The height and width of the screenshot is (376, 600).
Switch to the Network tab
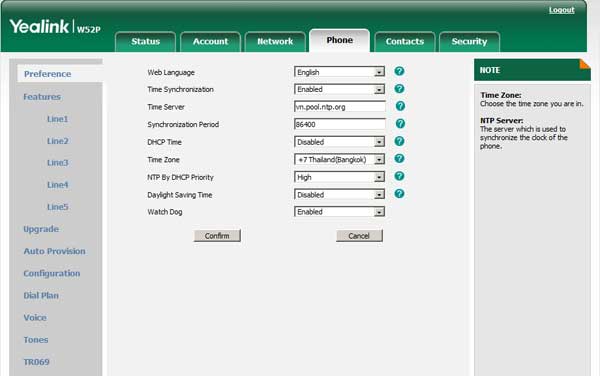275,41
